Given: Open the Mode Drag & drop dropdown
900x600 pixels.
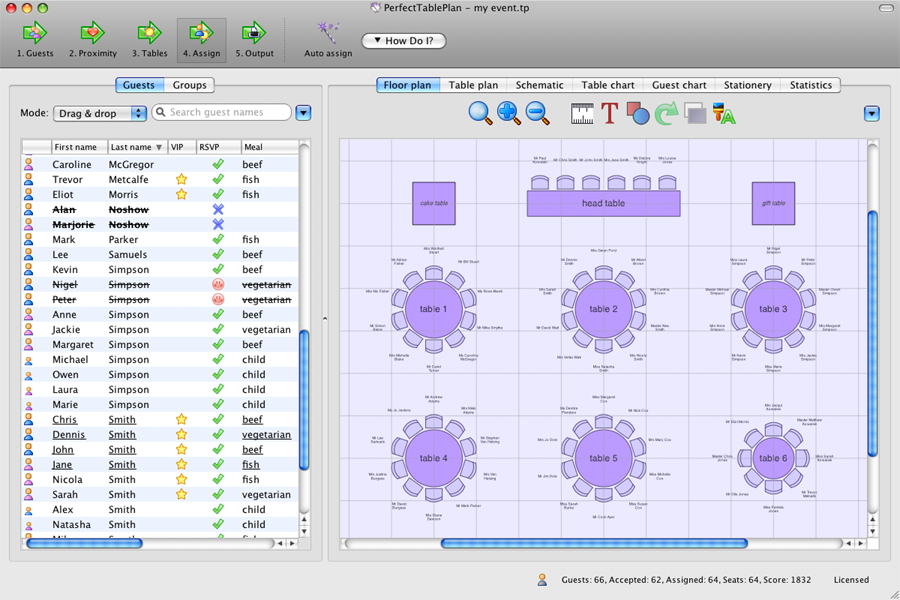Looking at the screenshot, I should coord(100,114).
